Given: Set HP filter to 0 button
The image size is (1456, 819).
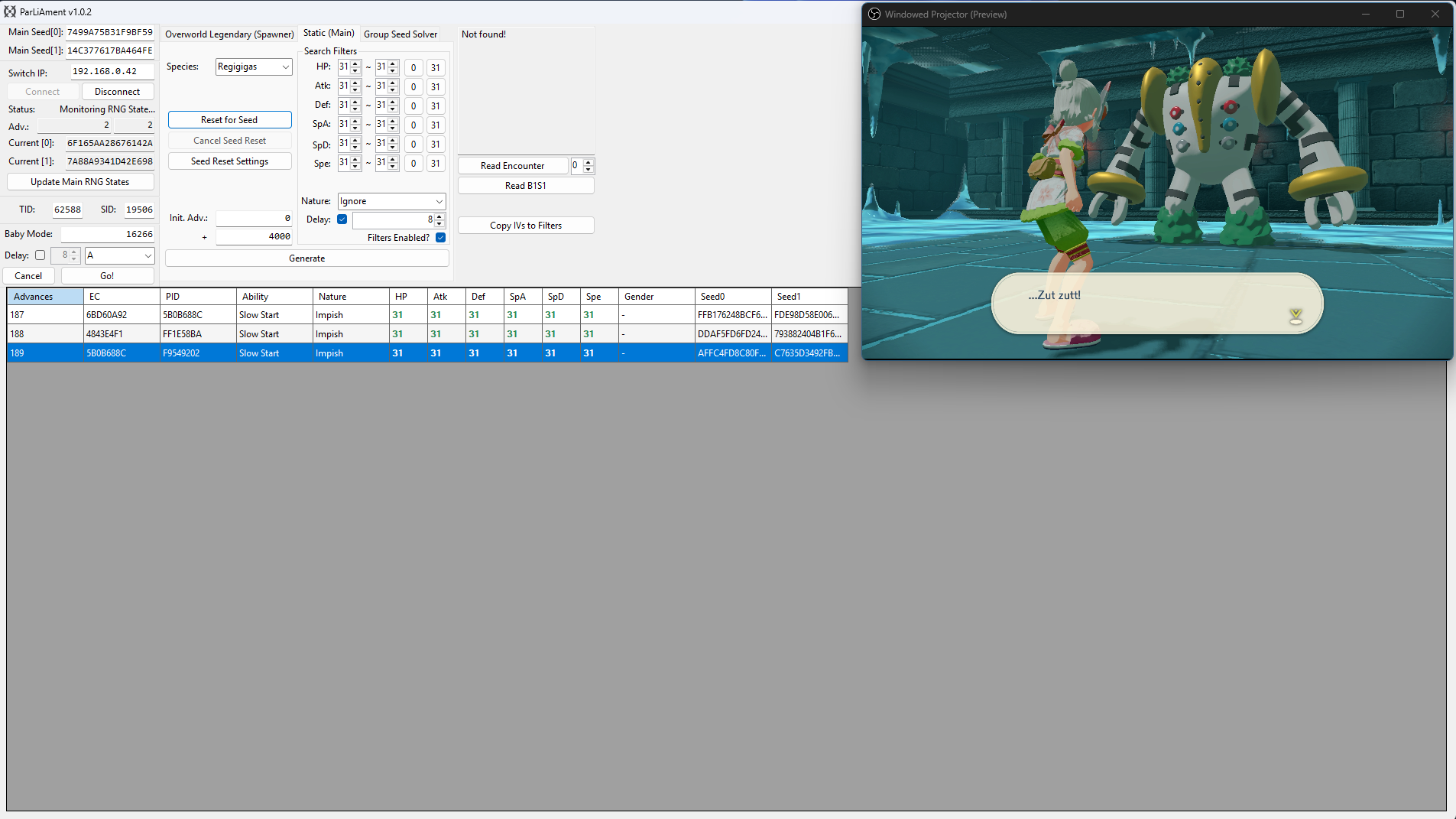Looking at the screenshot, I should click(413, 68).
